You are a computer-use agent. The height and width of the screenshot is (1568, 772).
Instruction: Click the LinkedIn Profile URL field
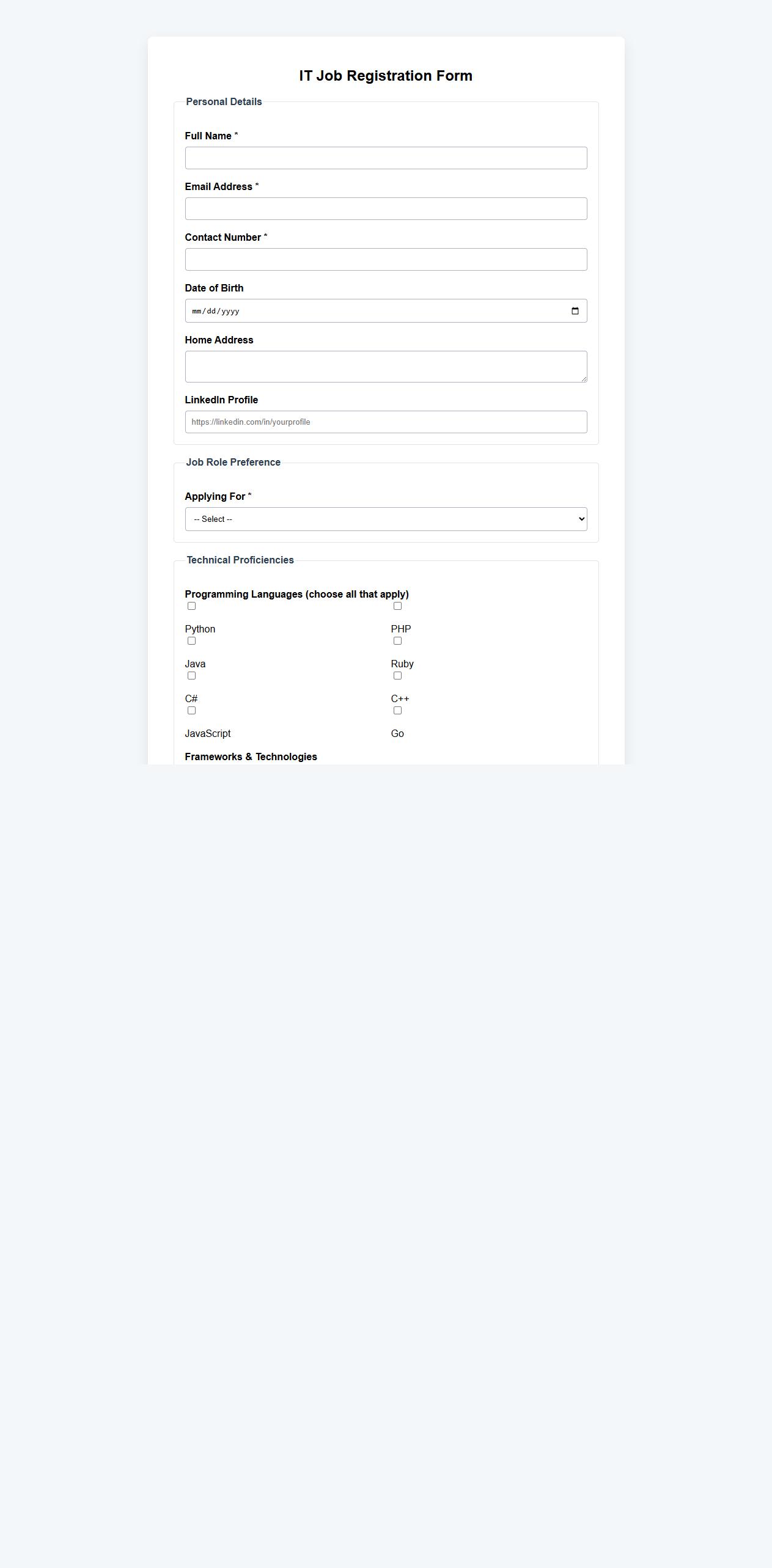tap(386, 422)
